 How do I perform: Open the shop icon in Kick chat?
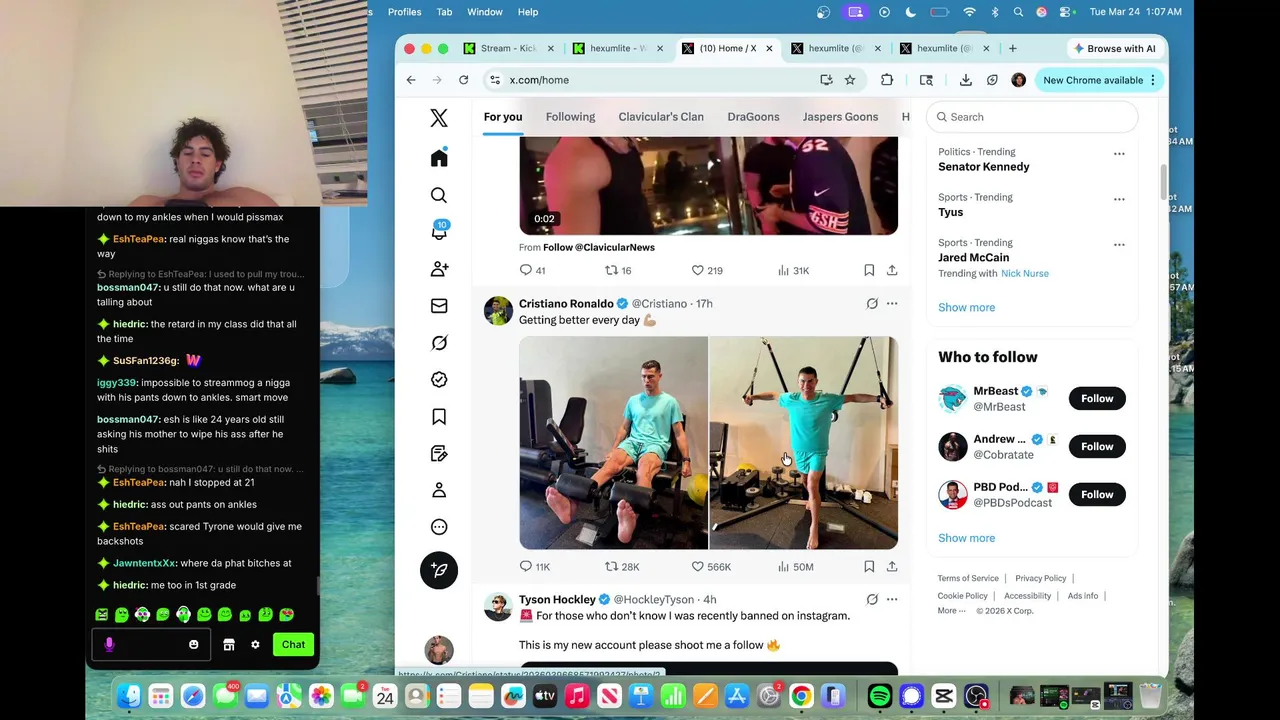(x=229, y=645)
